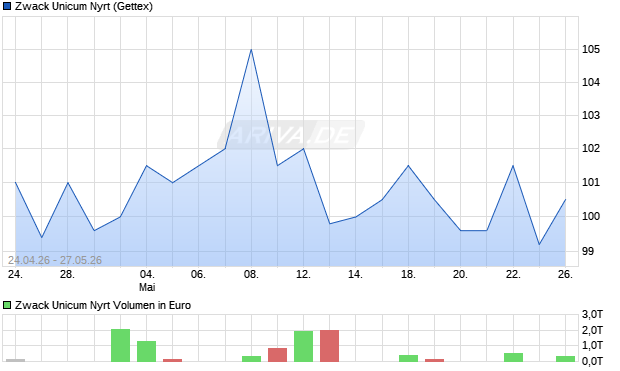Click the chart title 'Zwack Unicum Nyrt (Gettex)'
620x371 pixels.
pyautogui.click(x=84, y=7)
